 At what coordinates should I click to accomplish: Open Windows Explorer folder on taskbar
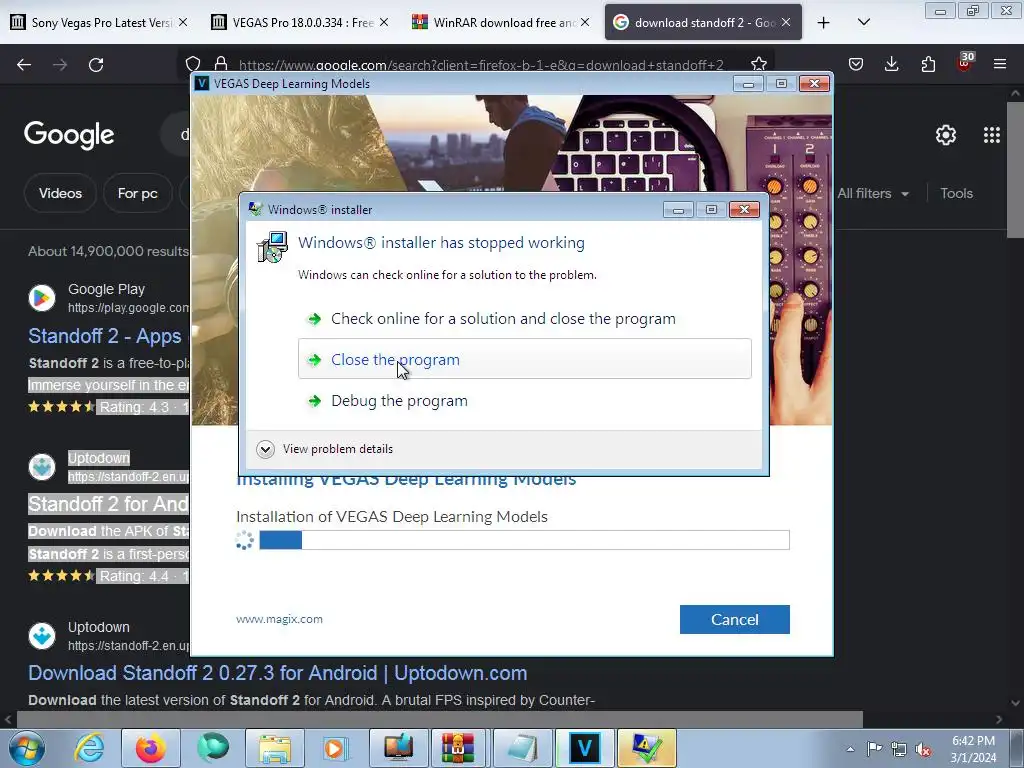275,748
